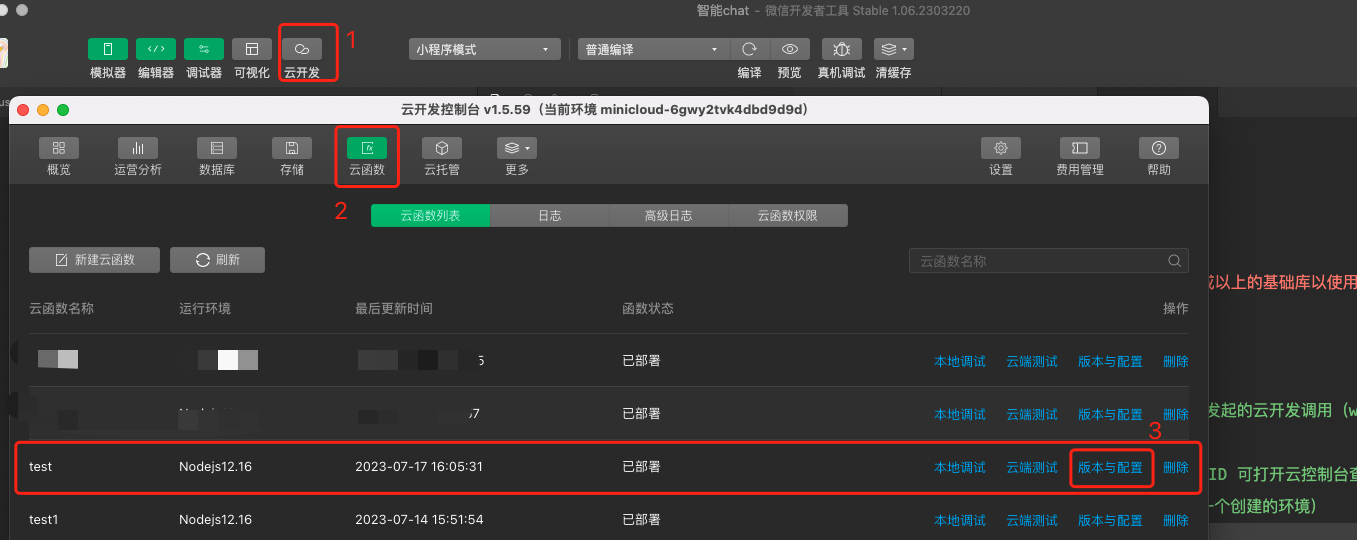This screenshot has width=1357, height=540.
Task: Click the 编译 compile refresh icon
Action: (749, 49)
